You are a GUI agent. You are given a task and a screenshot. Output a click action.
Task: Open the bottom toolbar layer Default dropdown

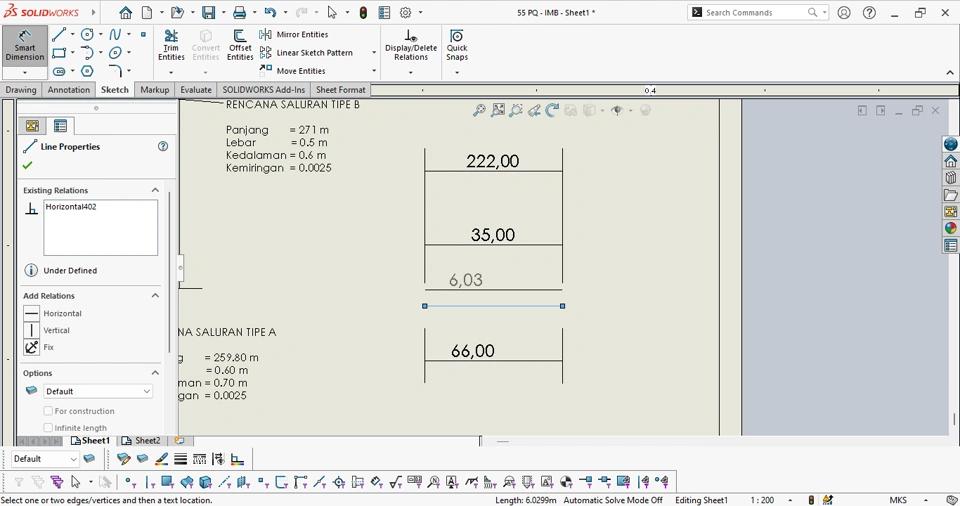45,459
